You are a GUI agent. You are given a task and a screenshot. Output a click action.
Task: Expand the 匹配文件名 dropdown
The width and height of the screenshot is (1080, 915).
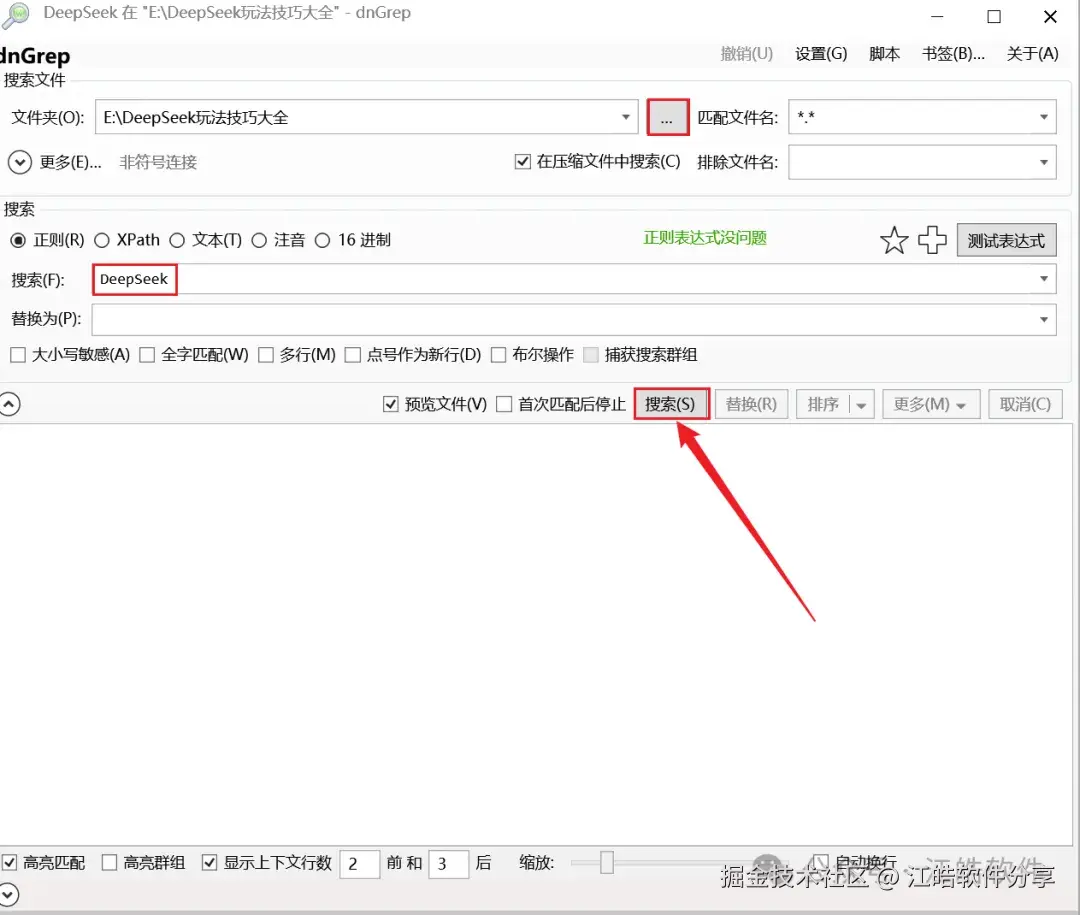point(1044,116)
